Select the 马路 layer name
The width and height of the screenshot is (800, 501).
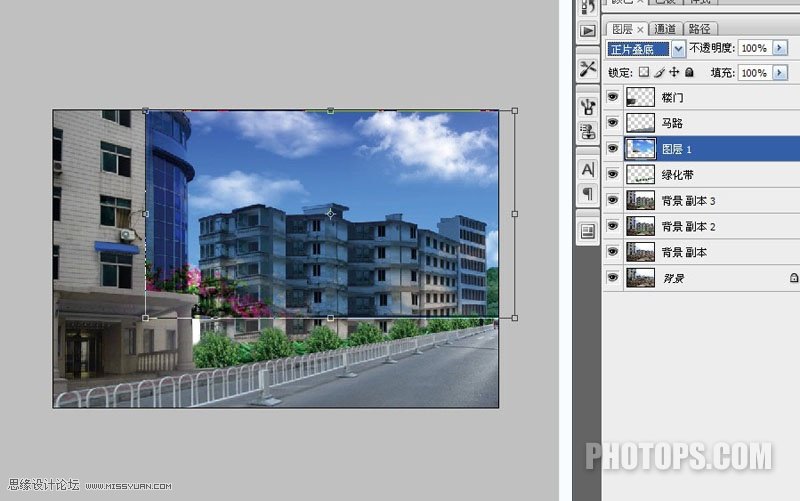point(672,123)
